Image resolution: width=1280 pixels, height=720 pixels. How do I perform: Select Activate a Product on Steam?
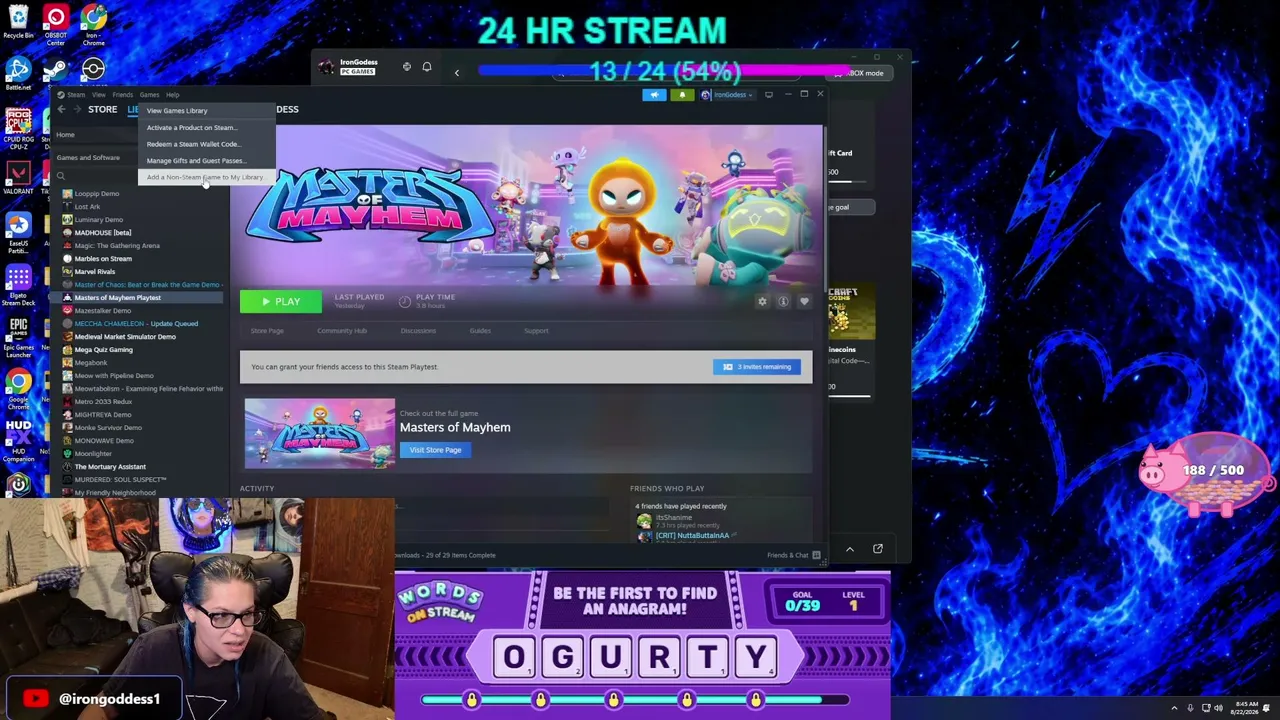tap(192, 127)
